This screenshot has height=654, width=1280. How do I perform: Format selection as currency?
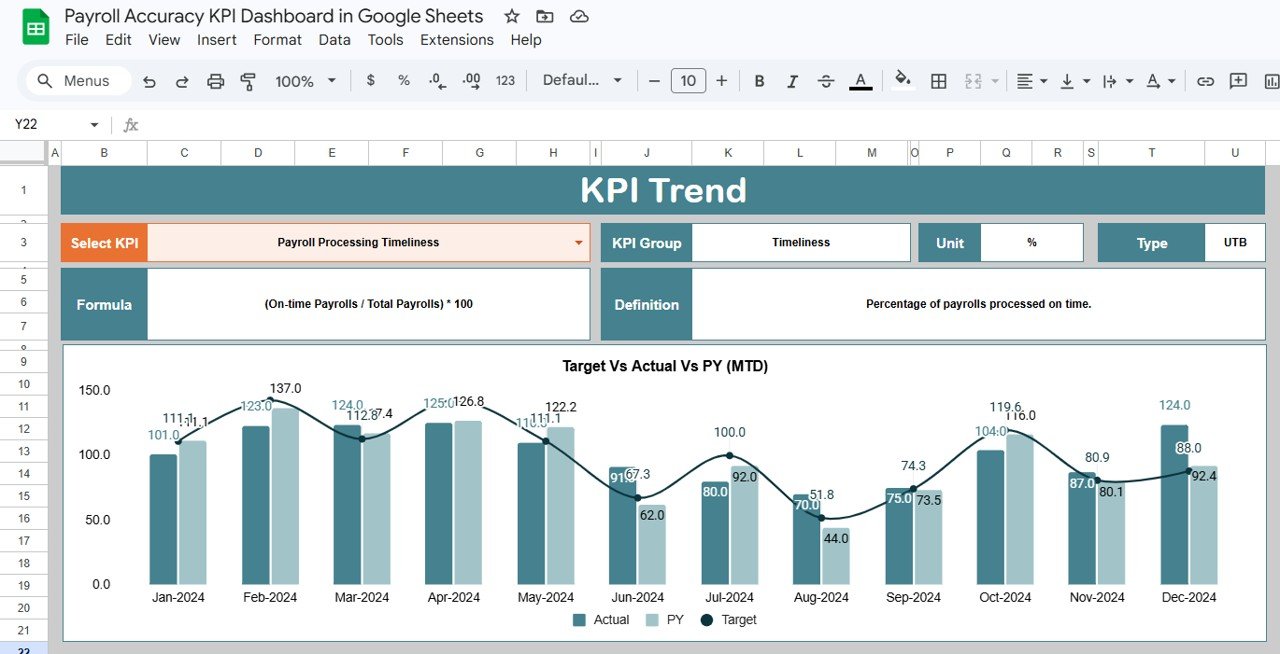click(370, 80)
